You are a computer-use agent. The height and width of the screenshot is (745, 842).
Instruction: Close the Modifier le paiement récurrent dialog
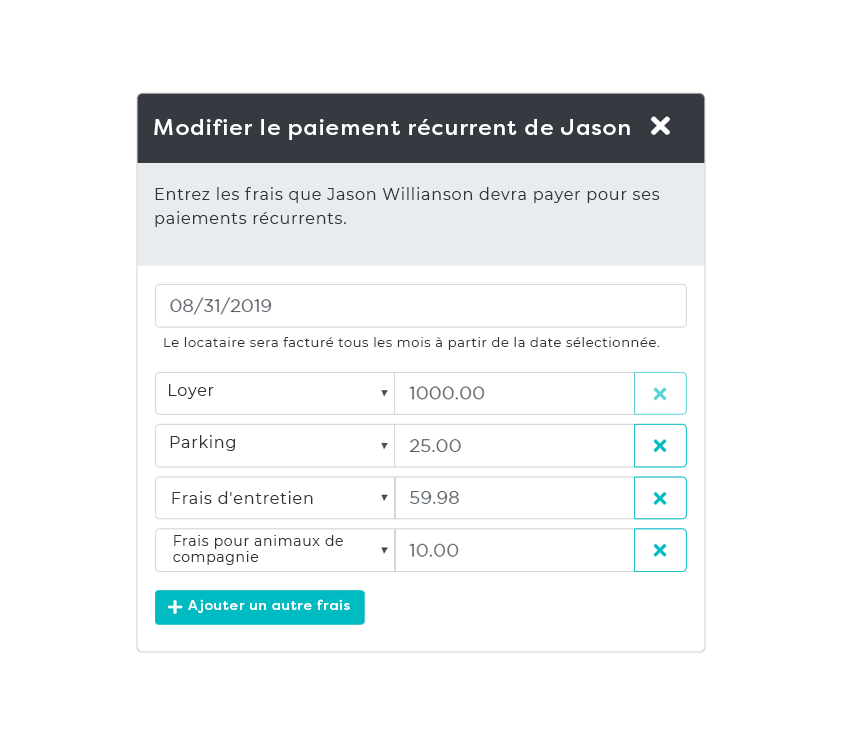660,126
